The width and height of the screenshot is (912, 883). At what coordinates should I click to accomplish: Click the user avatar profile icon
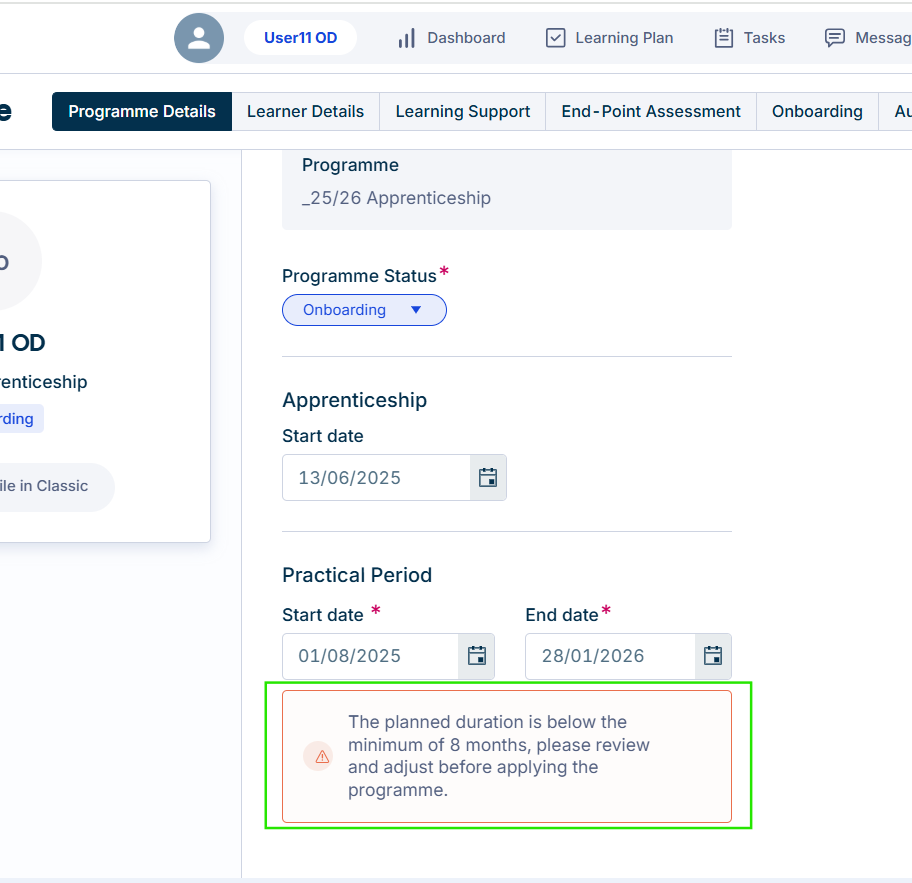199,38
